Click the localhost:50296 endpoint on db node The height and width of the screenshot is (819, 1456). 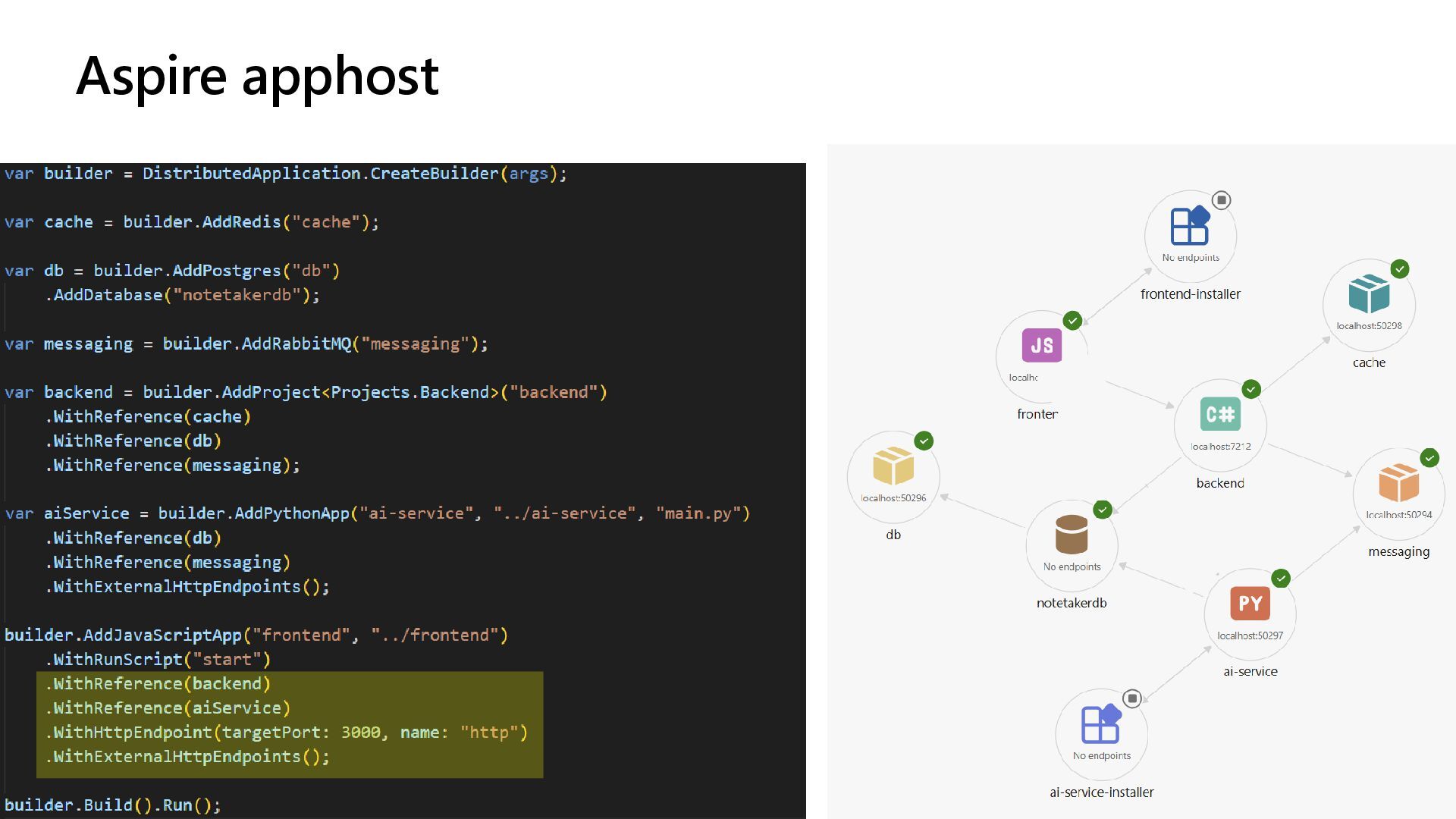[893, 498]
